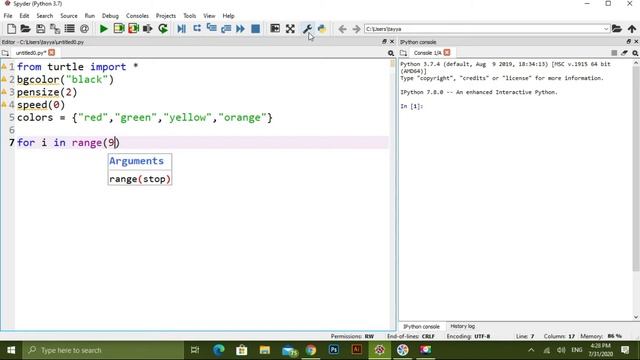Re-run the last script
The image size is (640, 360).
[163, 29]
